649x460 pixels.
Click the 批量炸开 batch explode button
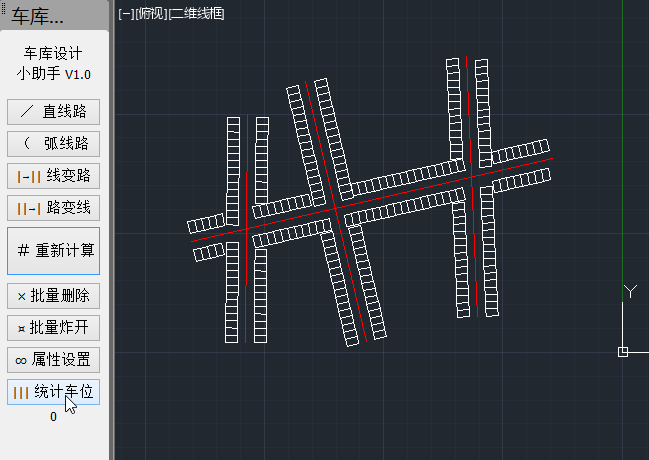tap(53, 328)
